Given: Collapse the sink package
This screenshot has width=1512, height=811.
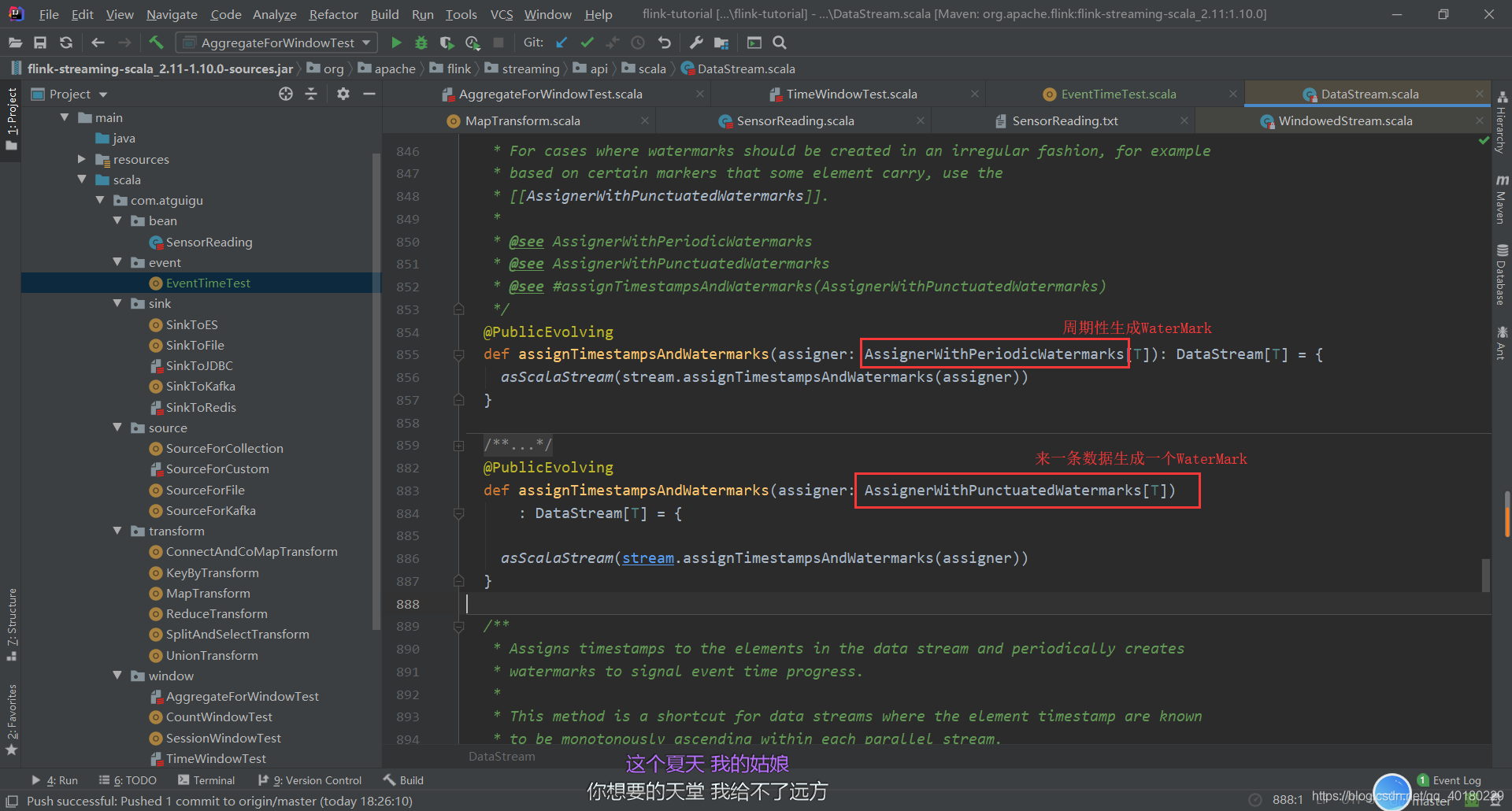Looking at the screenshot, I should tap(117, 303).
